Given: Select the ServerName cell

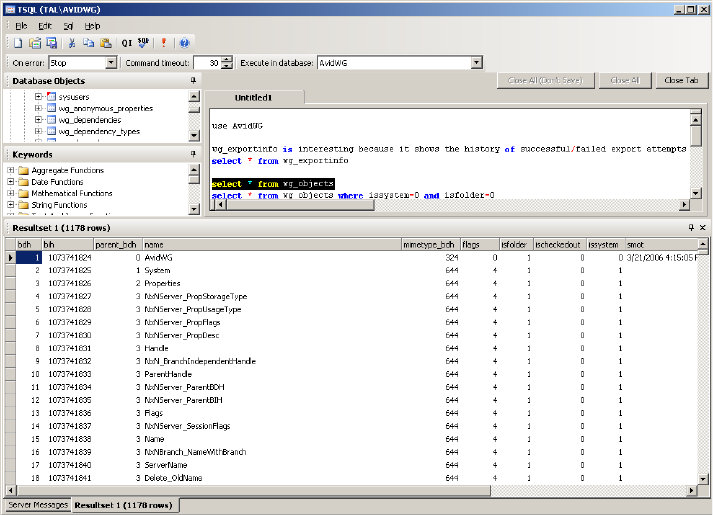Looking at the screenshot, I should coord(166,465).
